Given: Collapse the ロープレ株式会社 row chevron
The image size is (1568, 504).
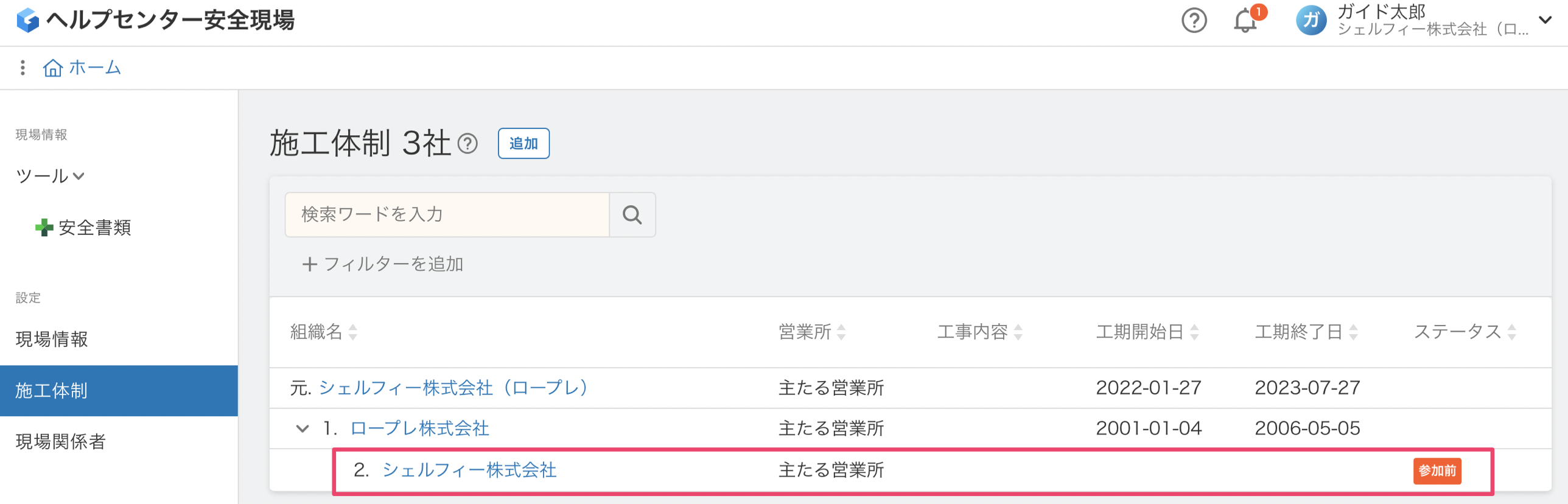Looking at the screenshot, I should click(302, 429).
